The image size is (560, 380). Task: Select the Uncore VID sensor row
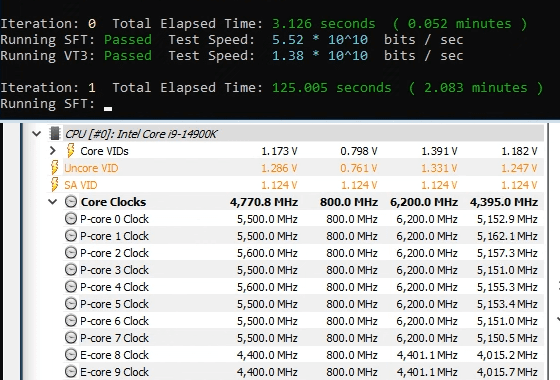[296, 168]
